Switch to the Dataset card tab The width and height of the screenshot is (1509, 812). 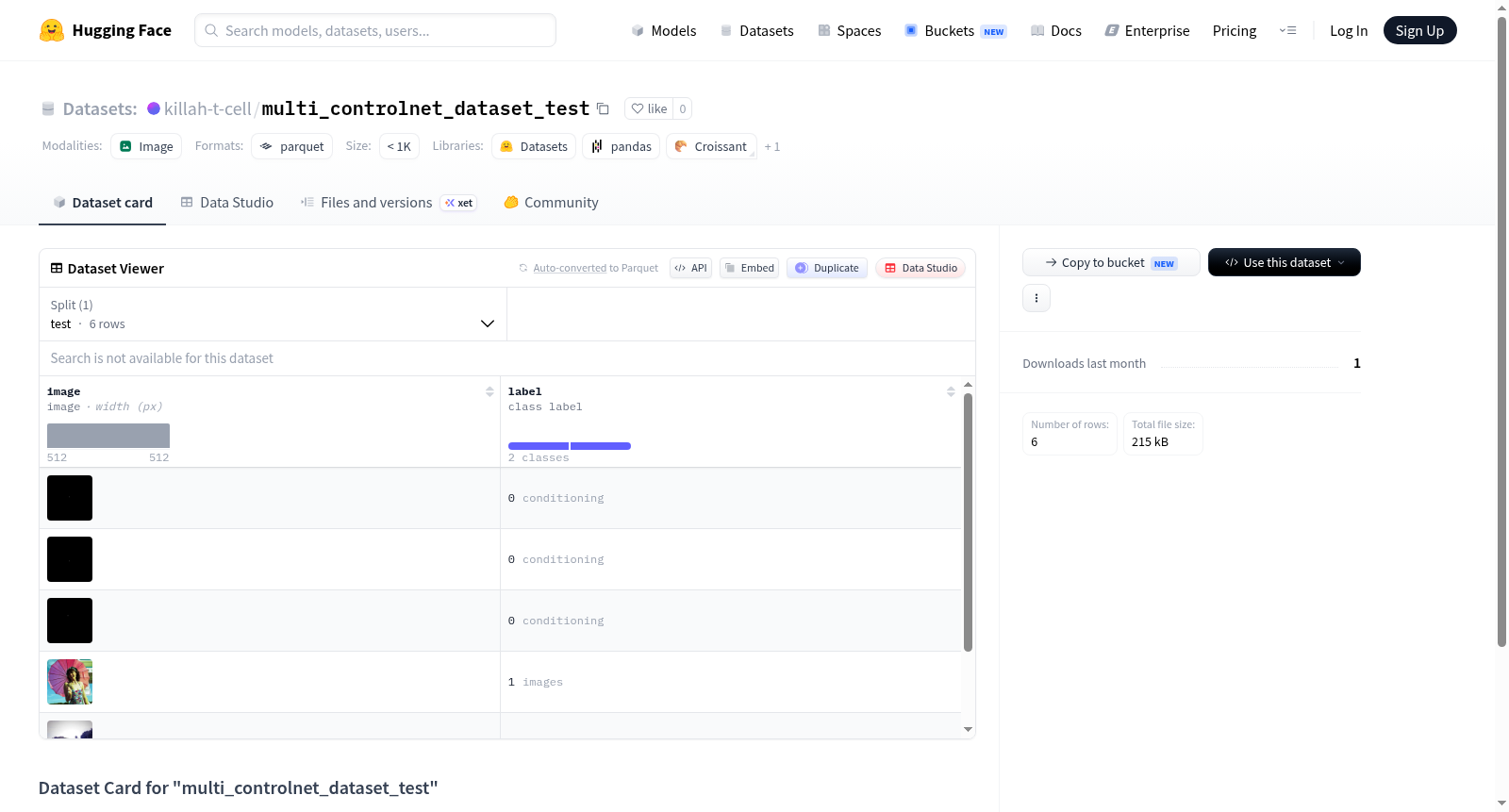102,202
